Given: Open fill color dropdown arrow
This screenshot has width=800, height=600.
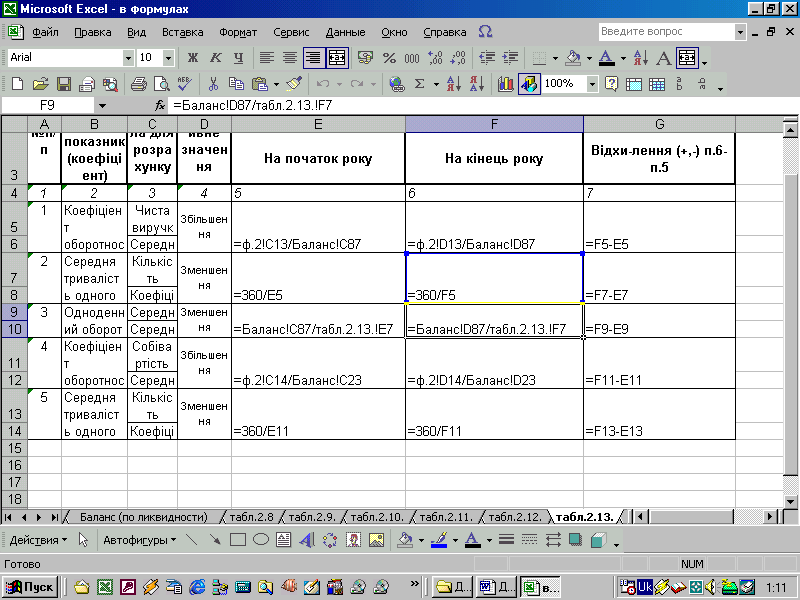Looking at the screenshot, I should tap(589, 58).
